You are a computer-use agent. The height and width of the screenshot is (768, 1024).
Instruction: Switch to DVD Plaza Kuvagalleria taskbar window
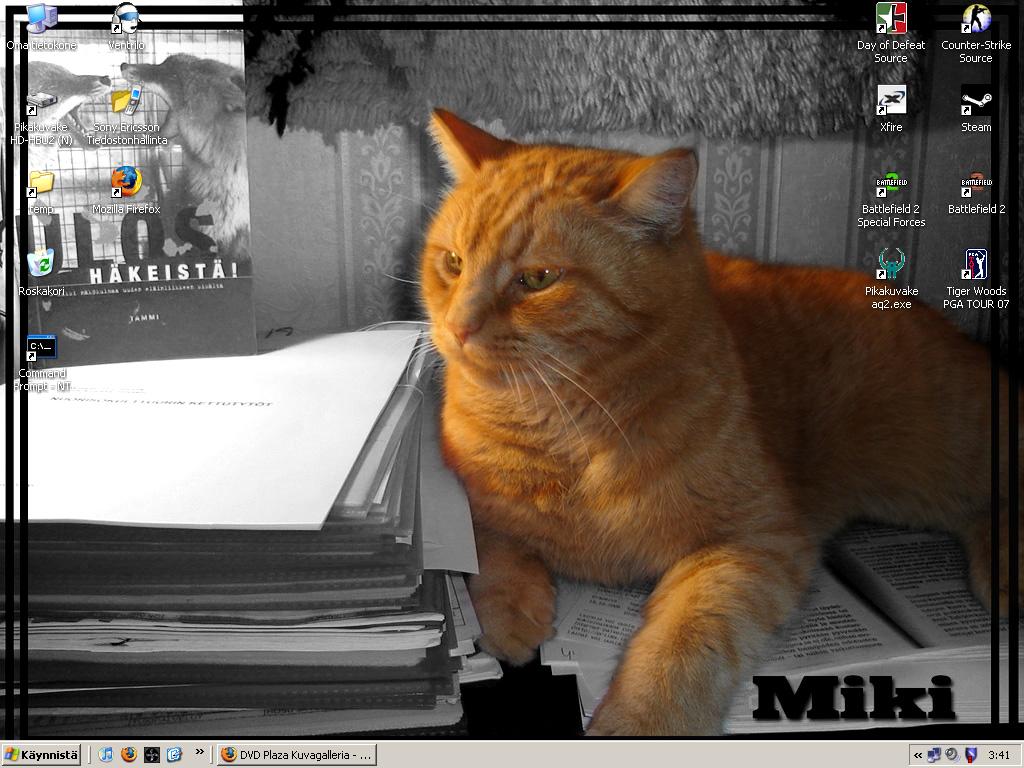(296, 755)
